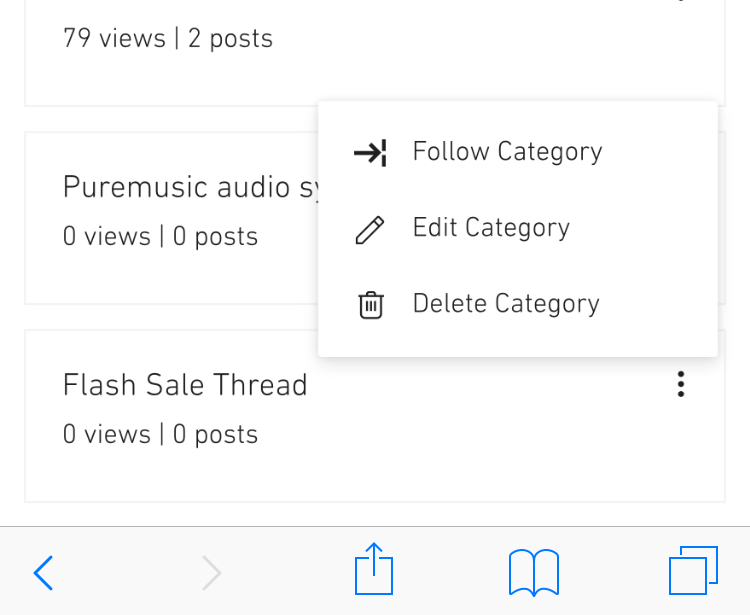Open the Safari share sheet icon
This screenshot has width=750, height=615.
(374, 569)
